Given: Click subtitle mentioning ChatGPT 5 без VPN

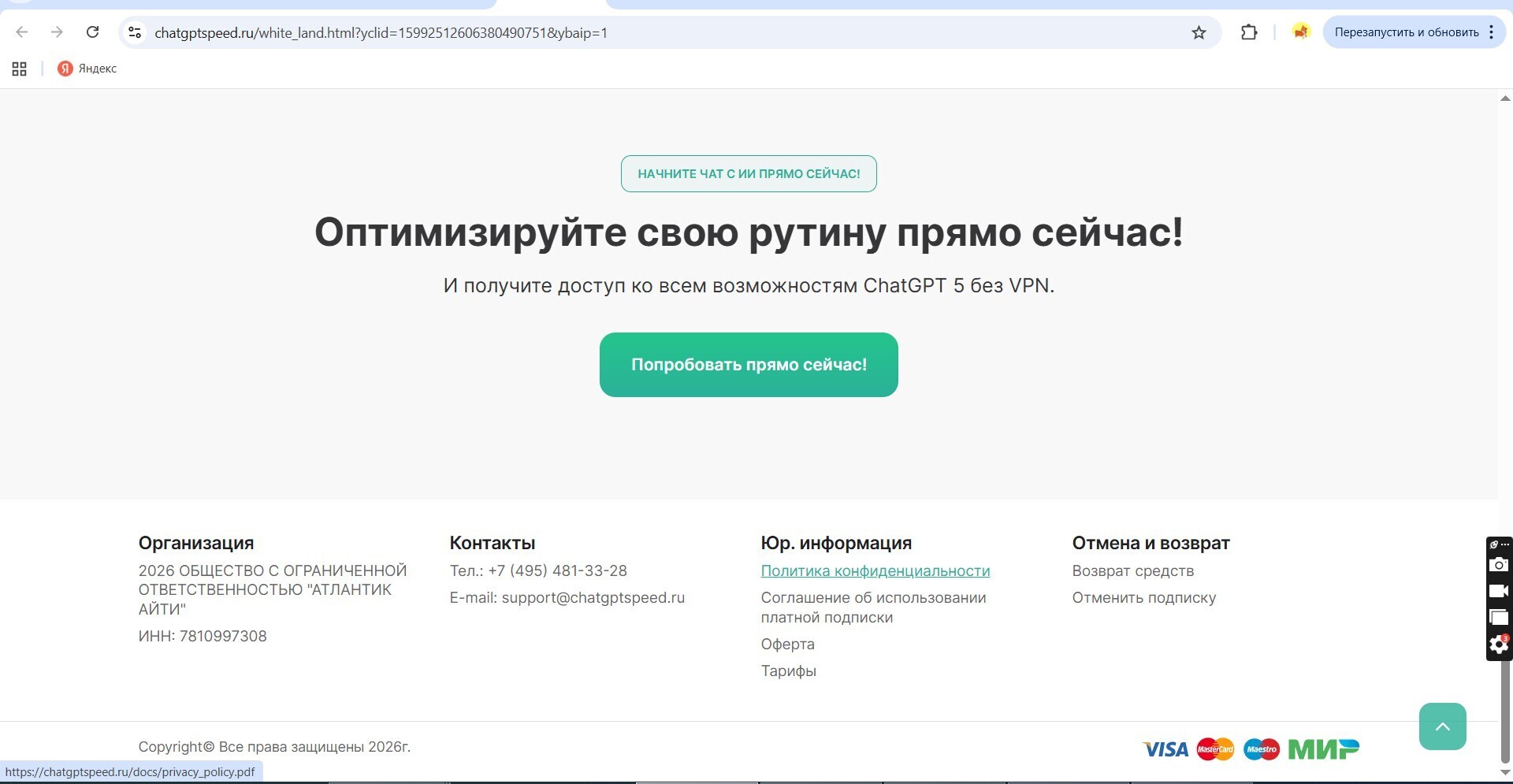Looking at the screenshot, I should [749, 285].
